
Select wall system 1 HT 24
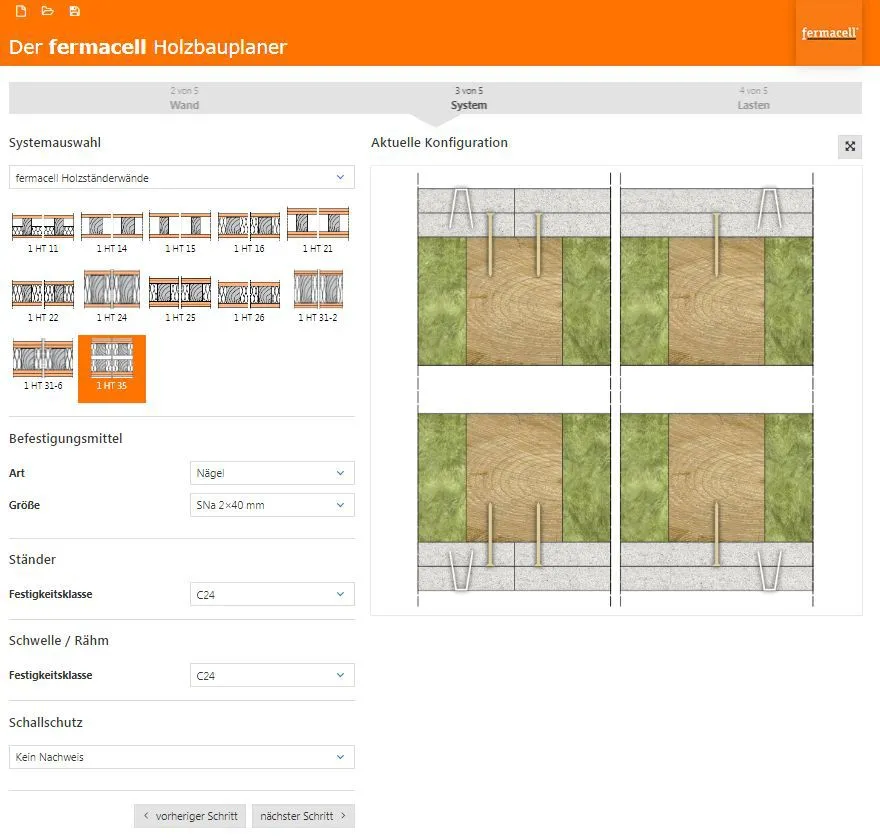(x=112, y=296)
